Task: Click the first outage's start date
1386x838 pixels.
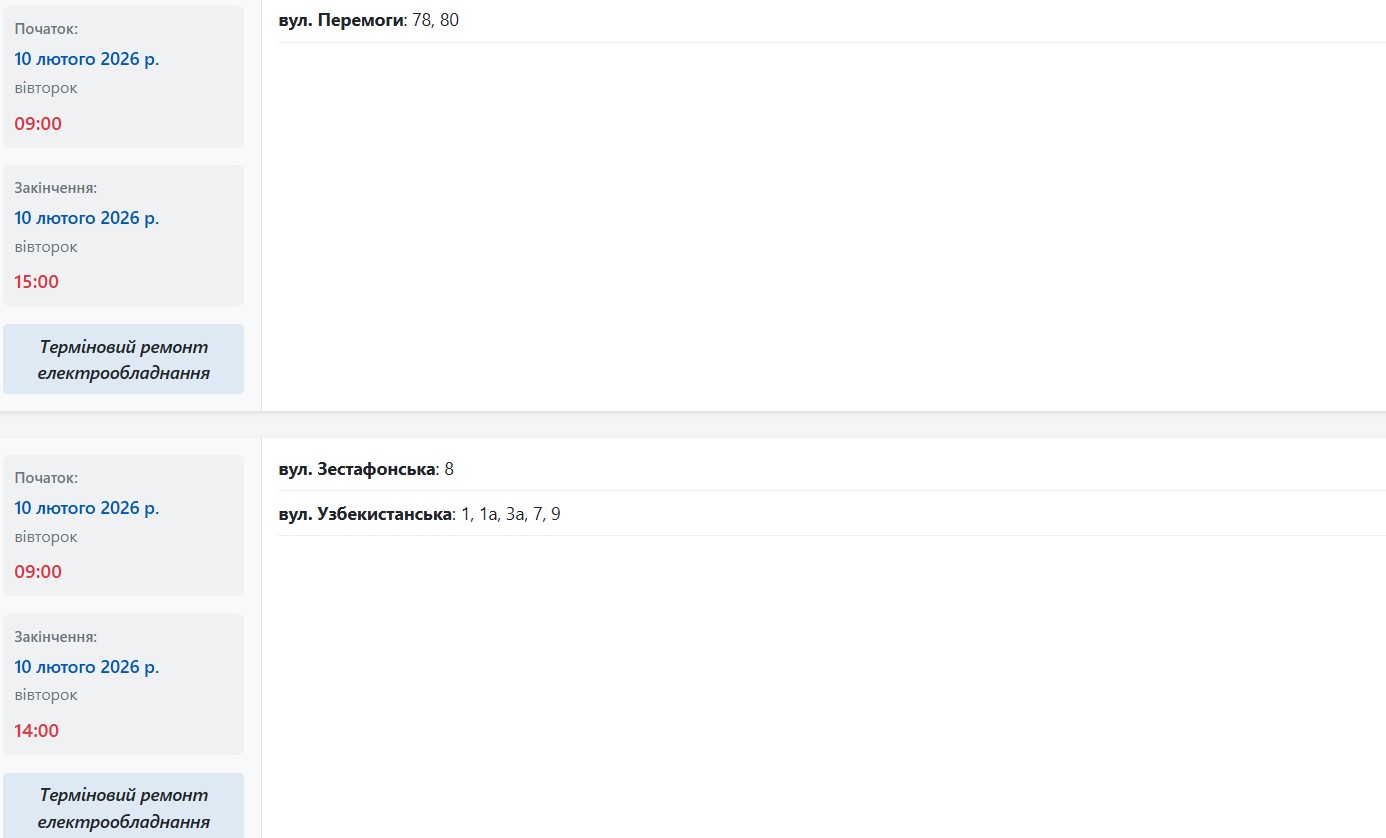Action: coord(87,59)
